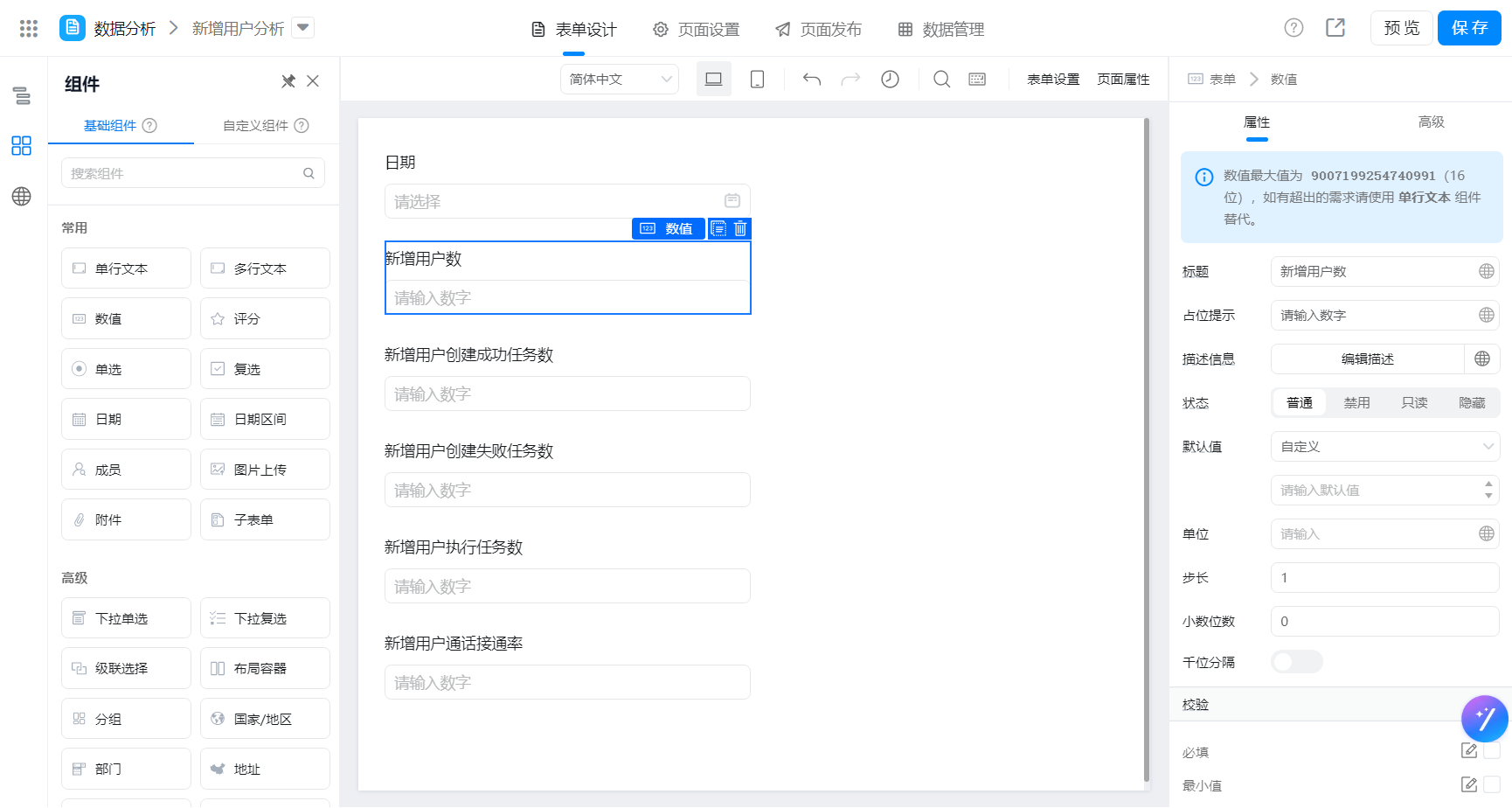Switch to desktop preview mode
Screen dimensions: 1512x808
coord(713,79)
